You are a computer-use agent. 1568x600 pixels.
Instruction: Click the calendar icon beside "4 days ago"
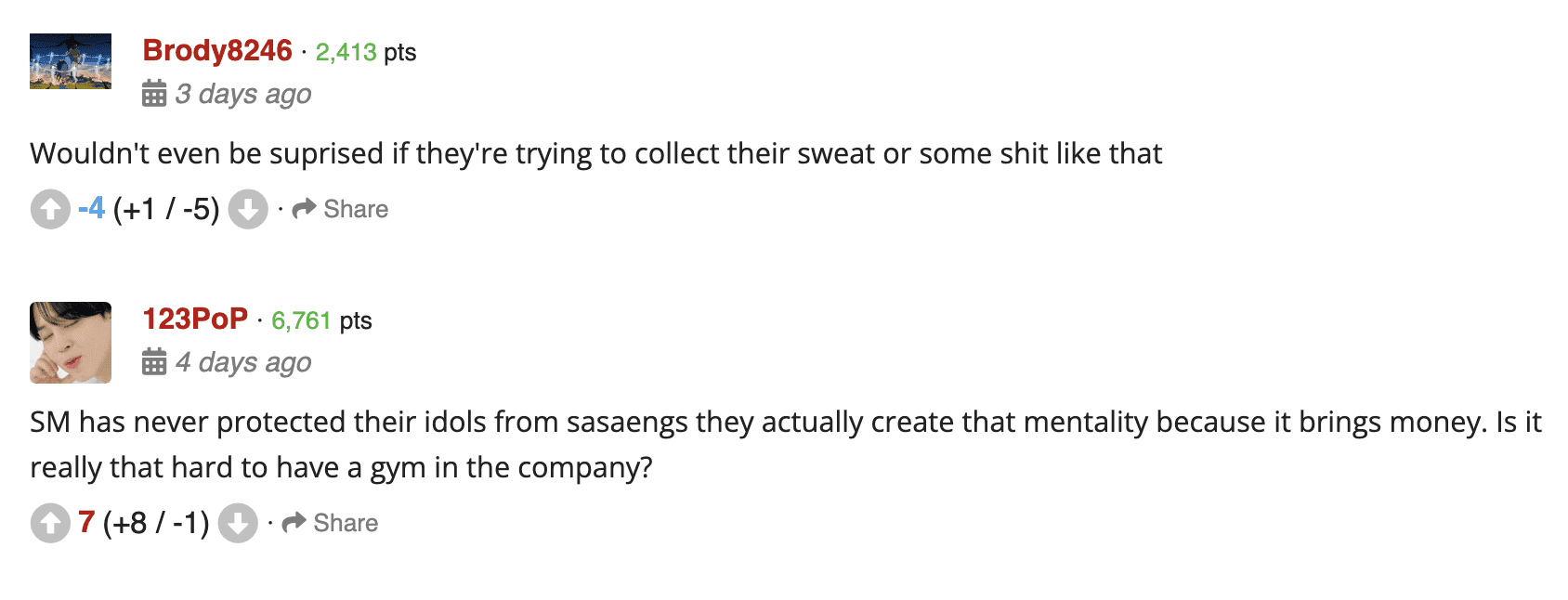[154, 361]
